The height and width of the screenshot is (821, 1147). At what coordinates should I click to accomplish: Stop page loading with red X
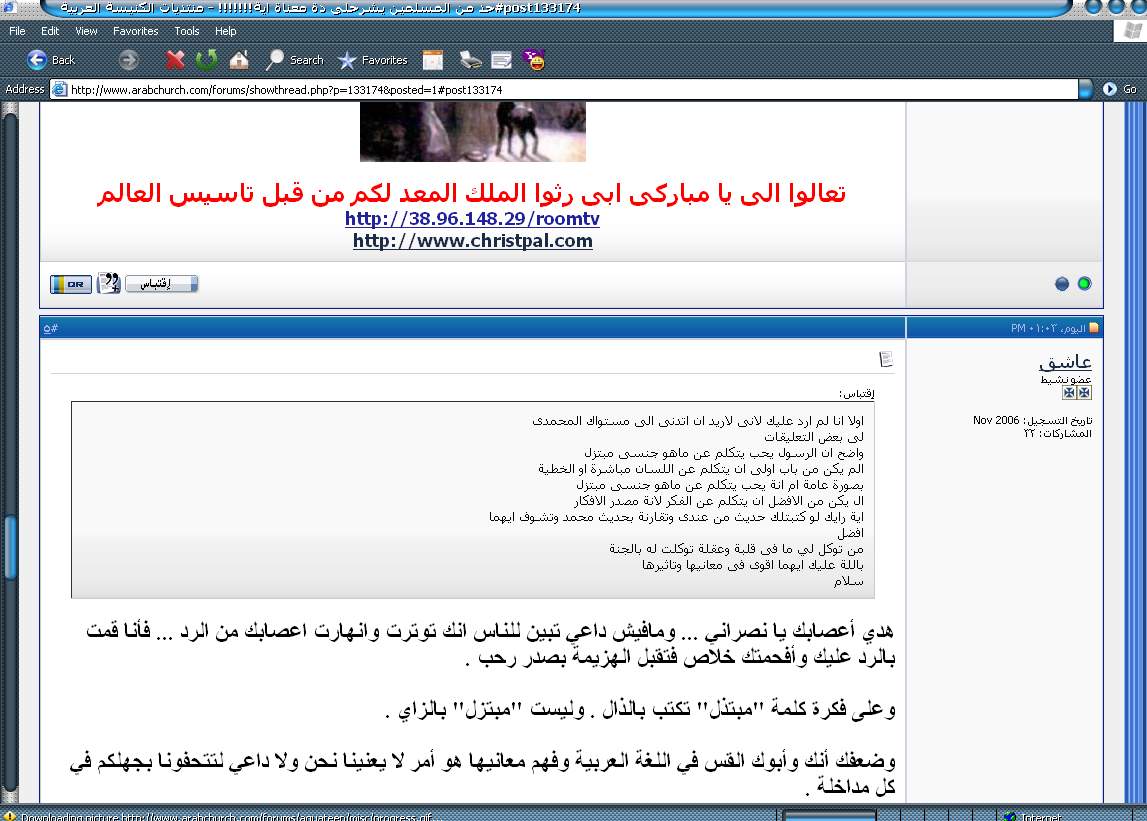pos(175,60)
